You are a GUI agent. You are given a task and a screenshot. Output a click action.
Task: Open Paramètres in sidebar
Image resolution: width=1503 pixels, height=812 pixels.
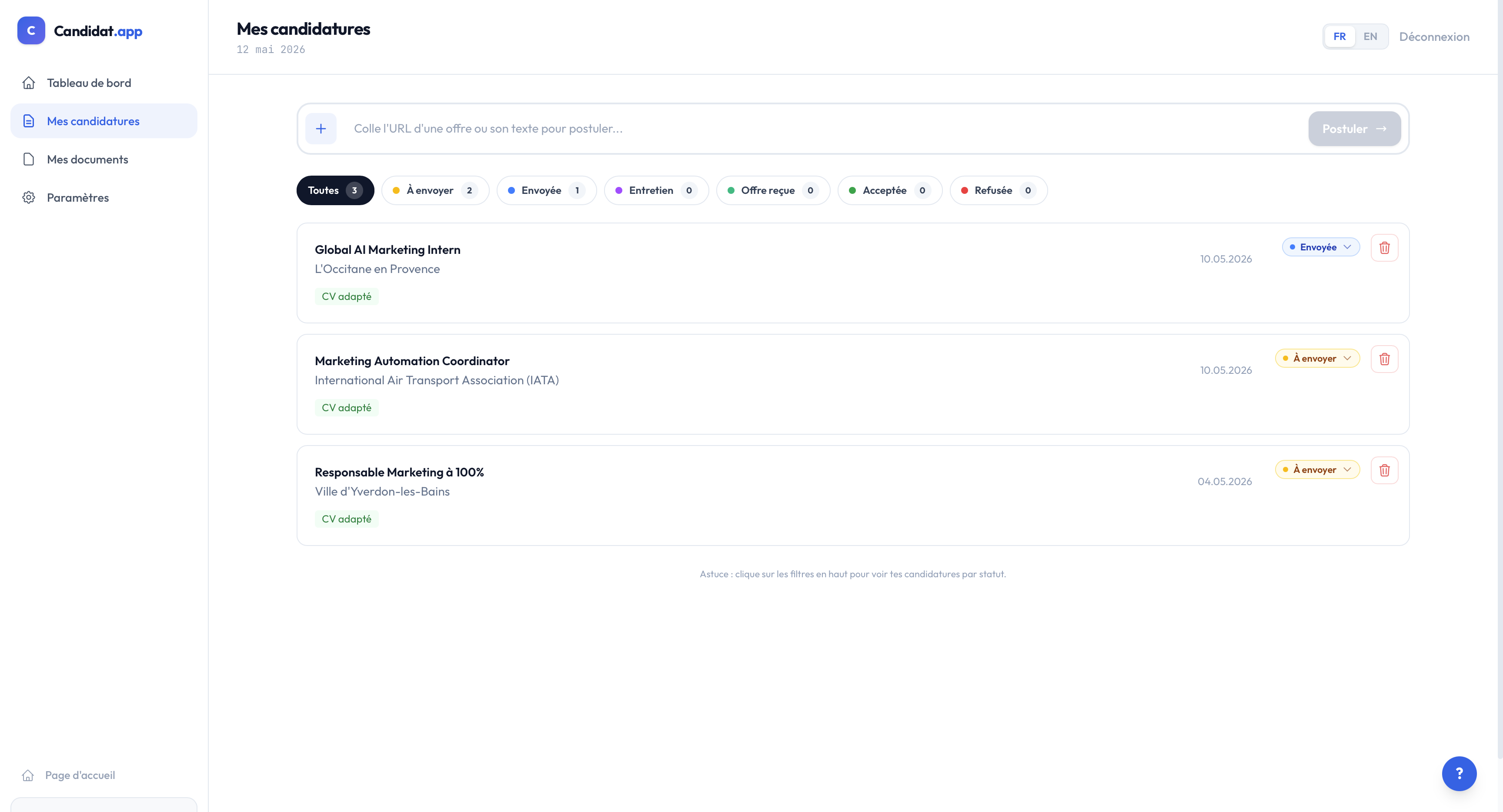104,197
